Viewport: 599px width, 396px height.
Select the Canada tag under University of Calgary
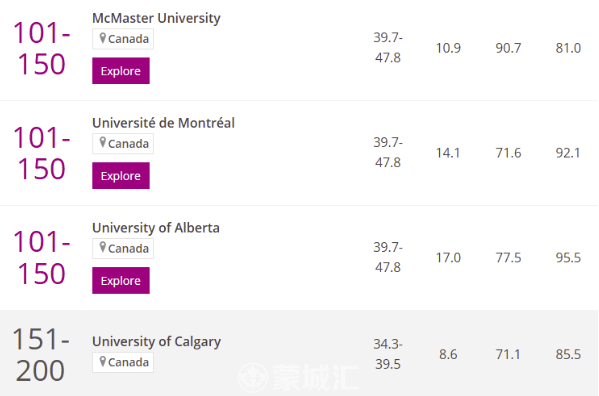tap(123, 362)
